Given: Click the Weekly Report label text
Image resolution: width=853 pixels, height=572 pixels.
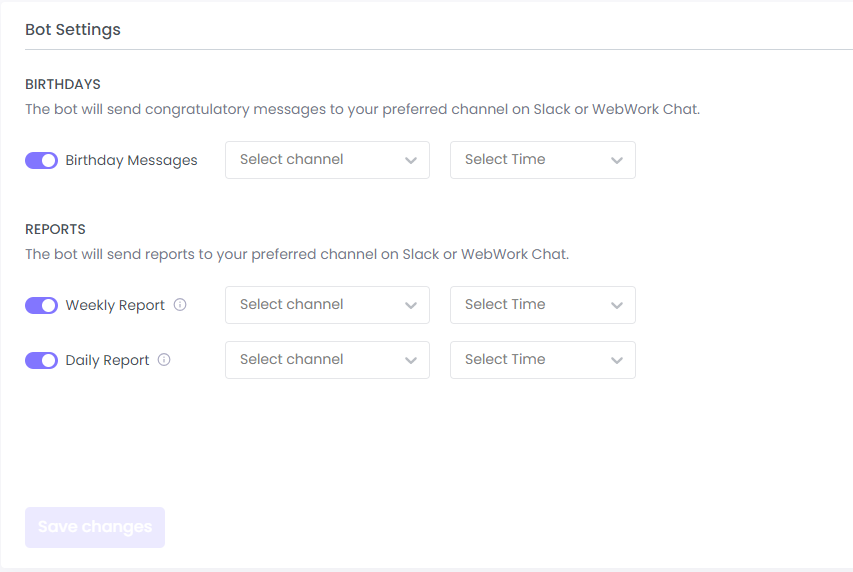Looking at the screenshot, I should tap(115, 305).
